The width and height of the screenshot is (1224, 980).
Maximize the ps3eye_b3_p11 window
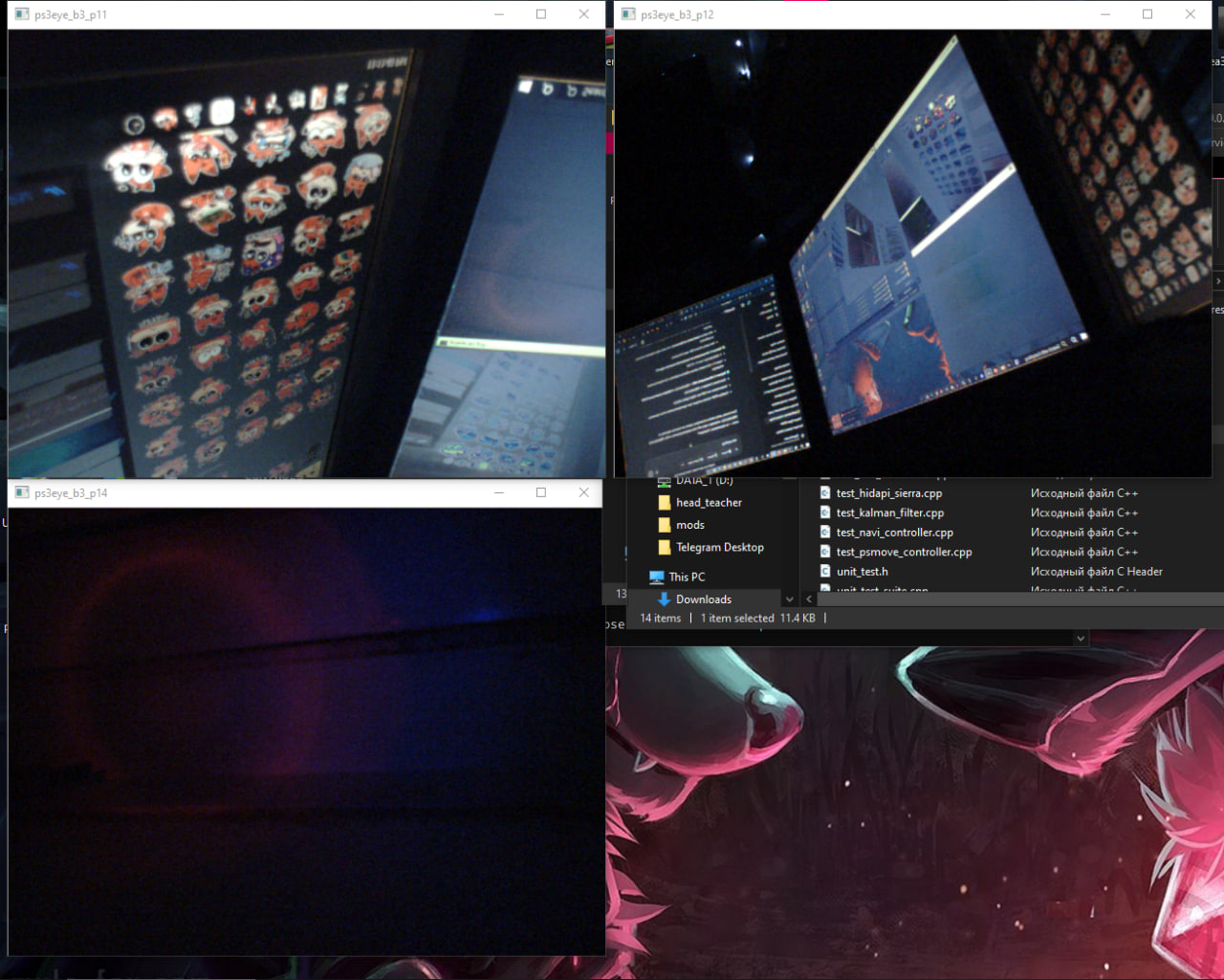541,14
